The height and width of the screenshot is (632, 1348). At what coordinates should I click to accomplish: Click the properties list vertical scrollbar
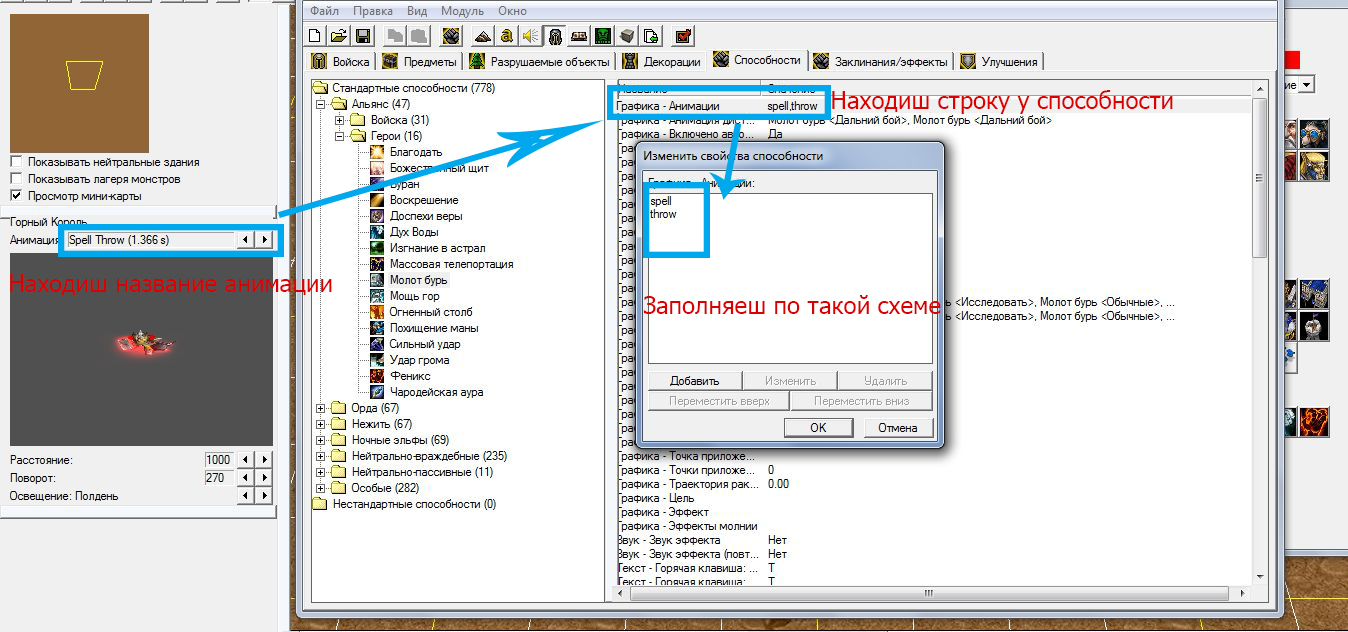1259,331
